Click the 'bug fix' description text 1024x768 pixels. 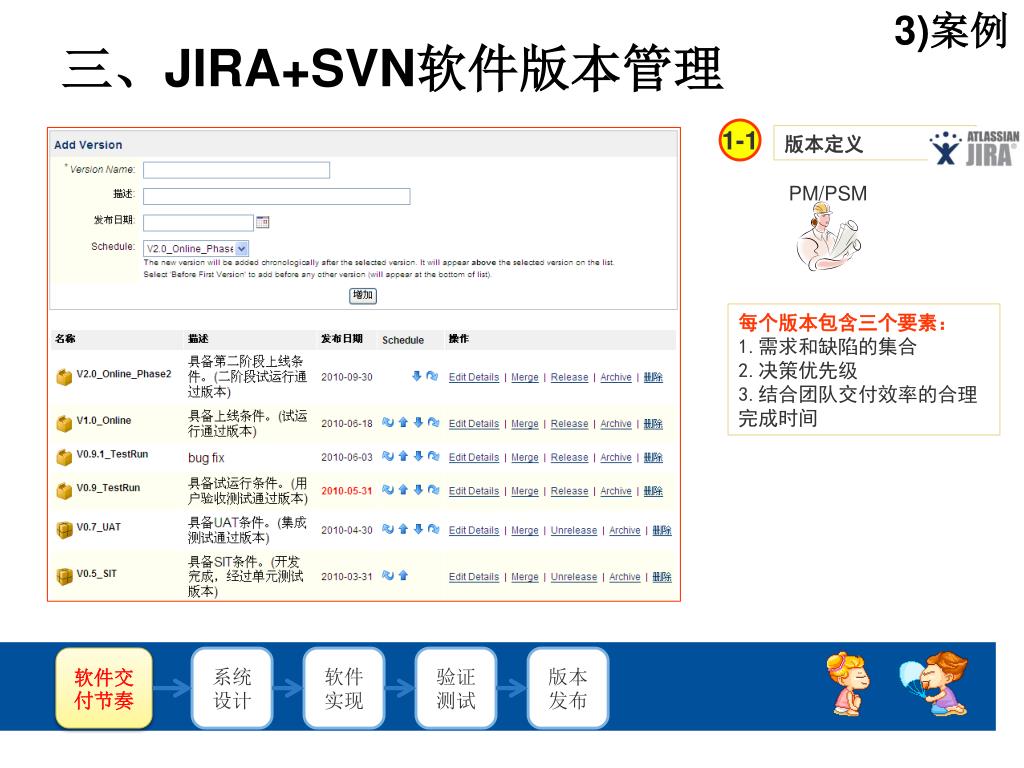click(206, 457)
